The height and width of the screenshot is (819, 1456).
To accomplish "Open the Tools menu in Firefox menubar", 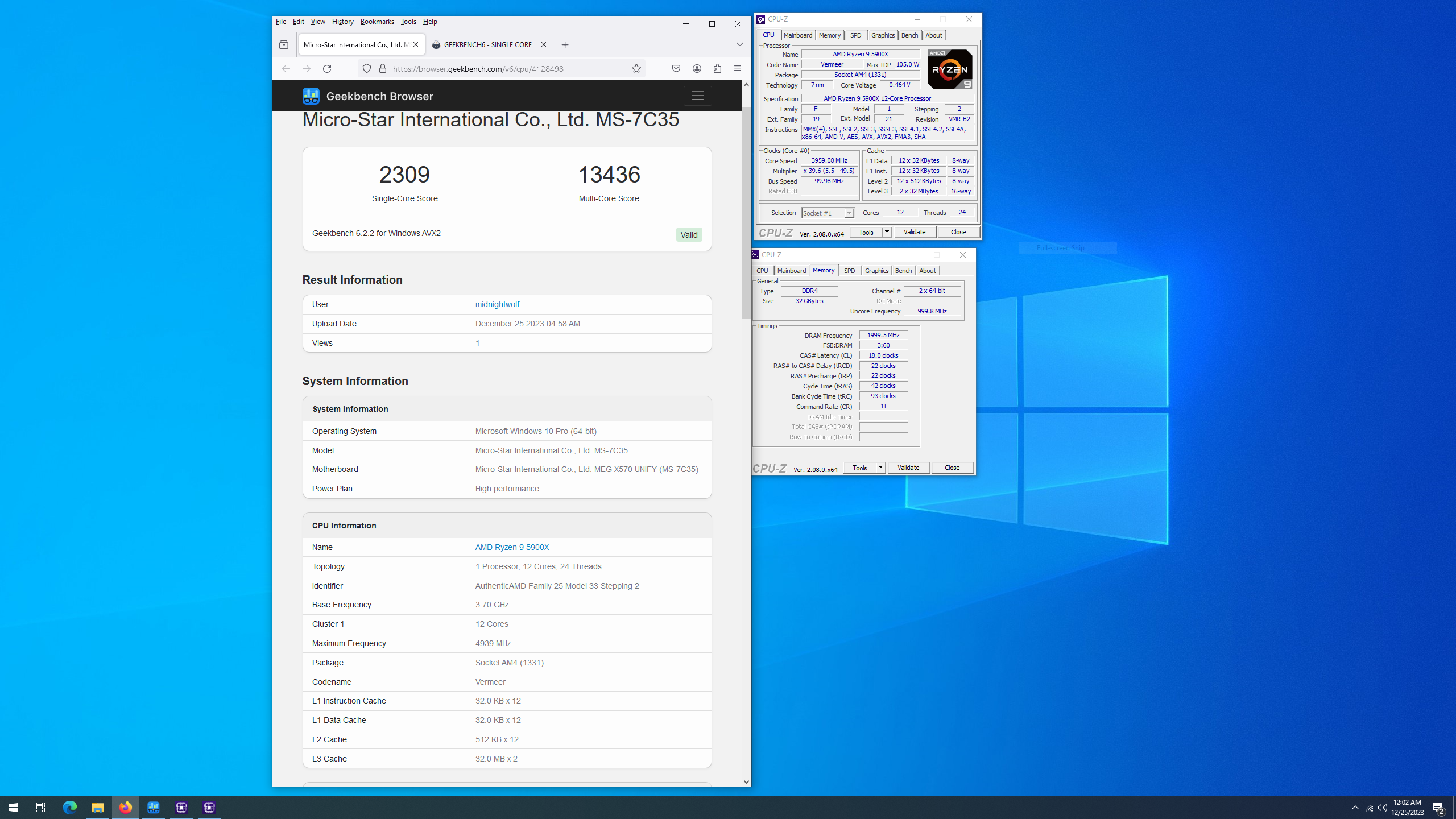I will 408,22.
